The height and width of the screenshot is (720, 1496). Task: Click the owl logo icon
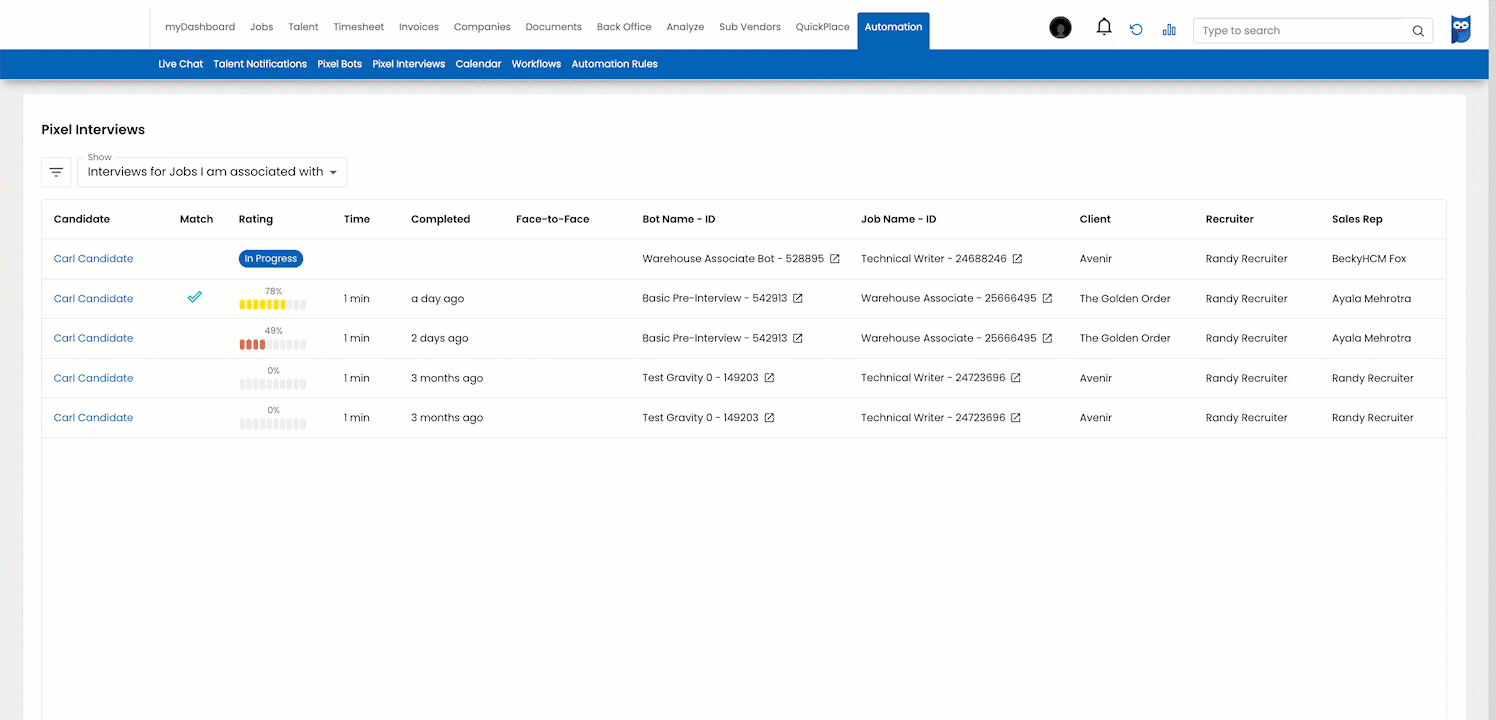[x=1461, y=29]
